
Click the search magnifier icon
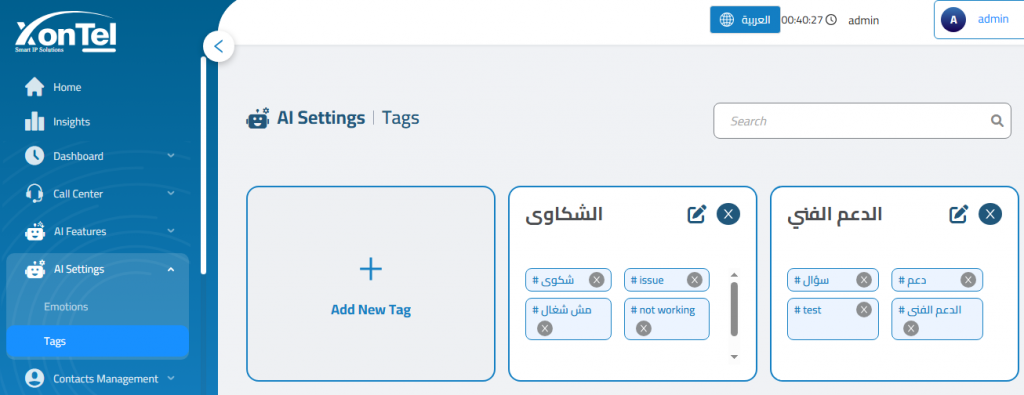[997, 121]
